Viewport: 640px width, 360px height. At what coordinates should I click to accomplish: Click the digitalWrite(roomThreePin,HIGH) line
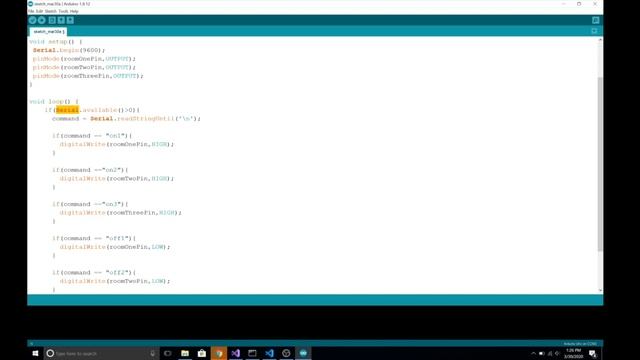[x=121, y=213]
